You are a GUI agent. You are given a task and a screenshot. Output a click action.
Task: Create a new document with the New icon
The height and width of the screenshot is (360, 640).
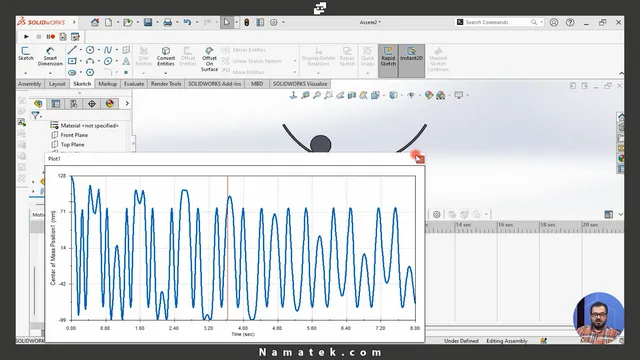click(x=109, y=22)
